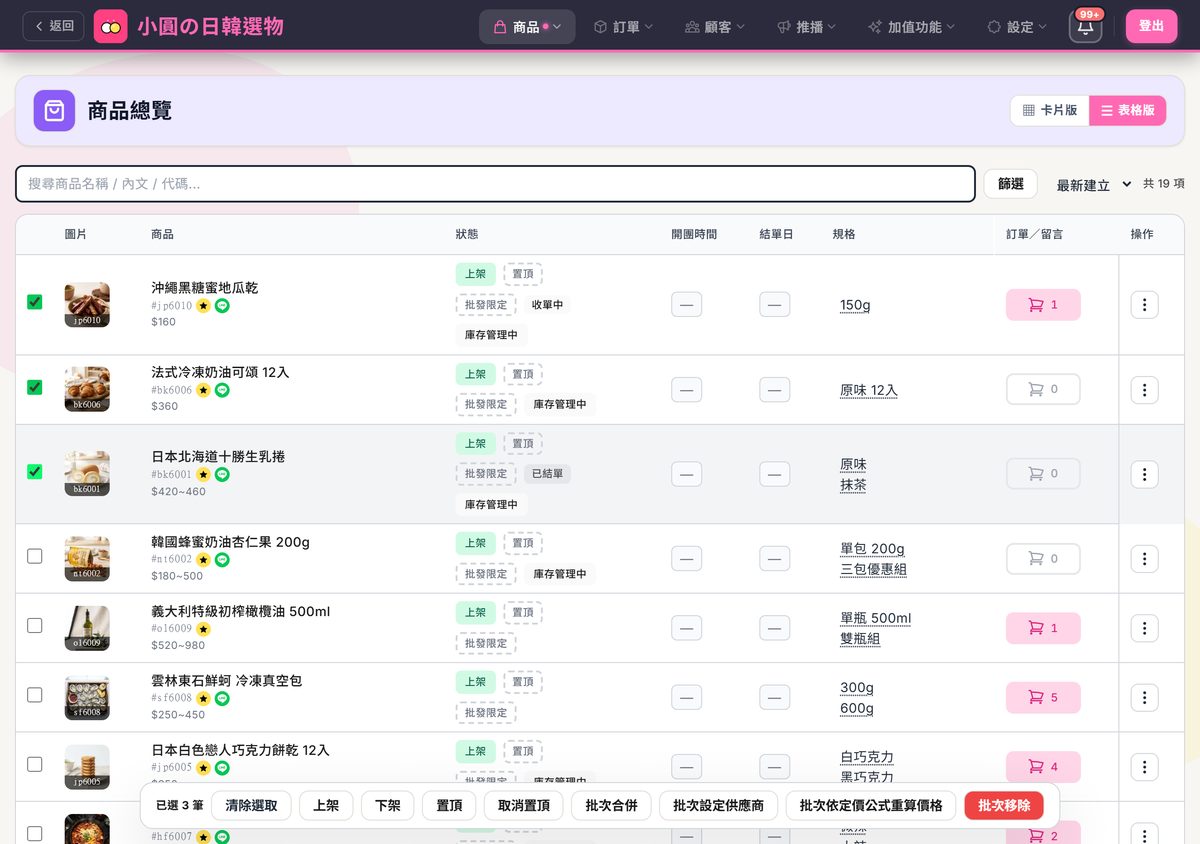Open the 最新建立 sort dropdown
The height and width of the screenshot is (844, 1200).
tap(1094, 185)
